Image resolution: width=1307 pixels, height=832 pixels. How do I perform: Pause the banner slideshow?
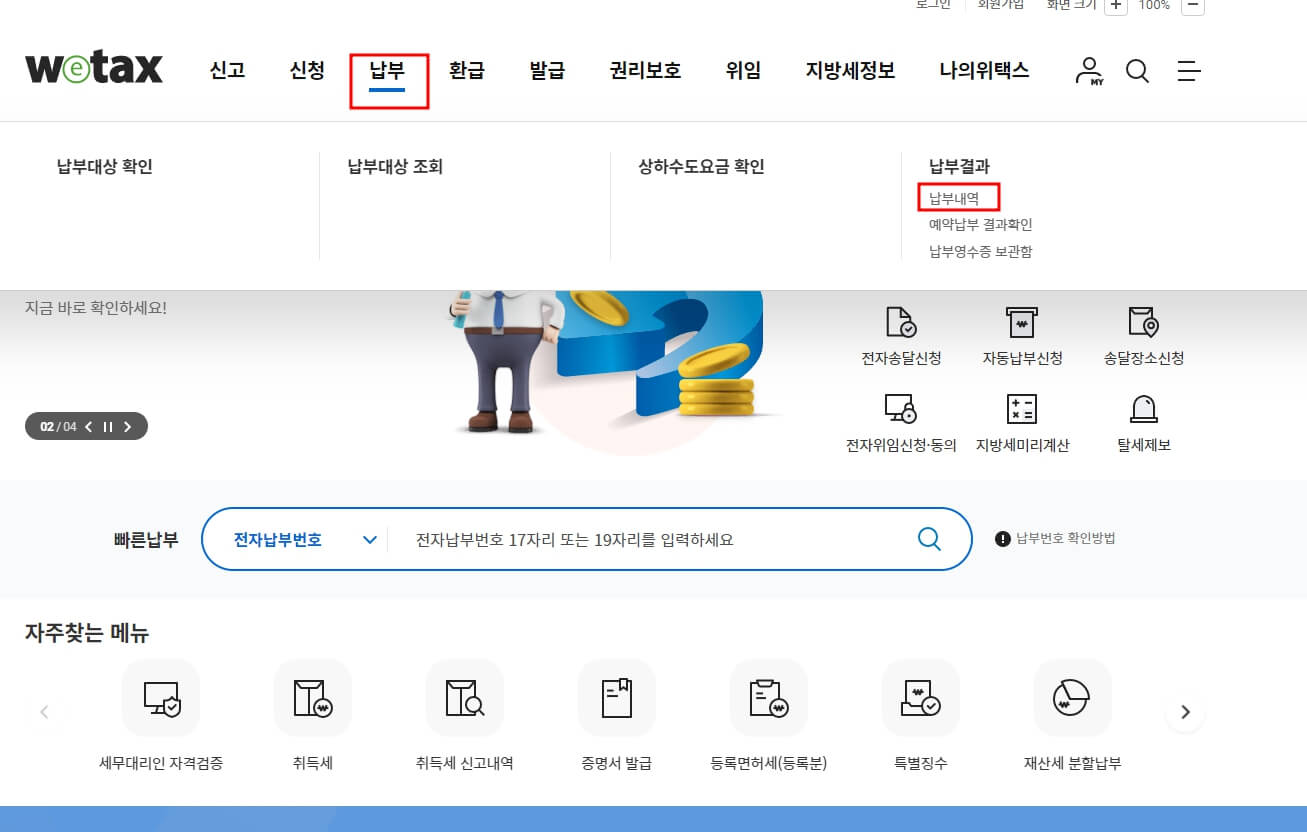point(108,425)
